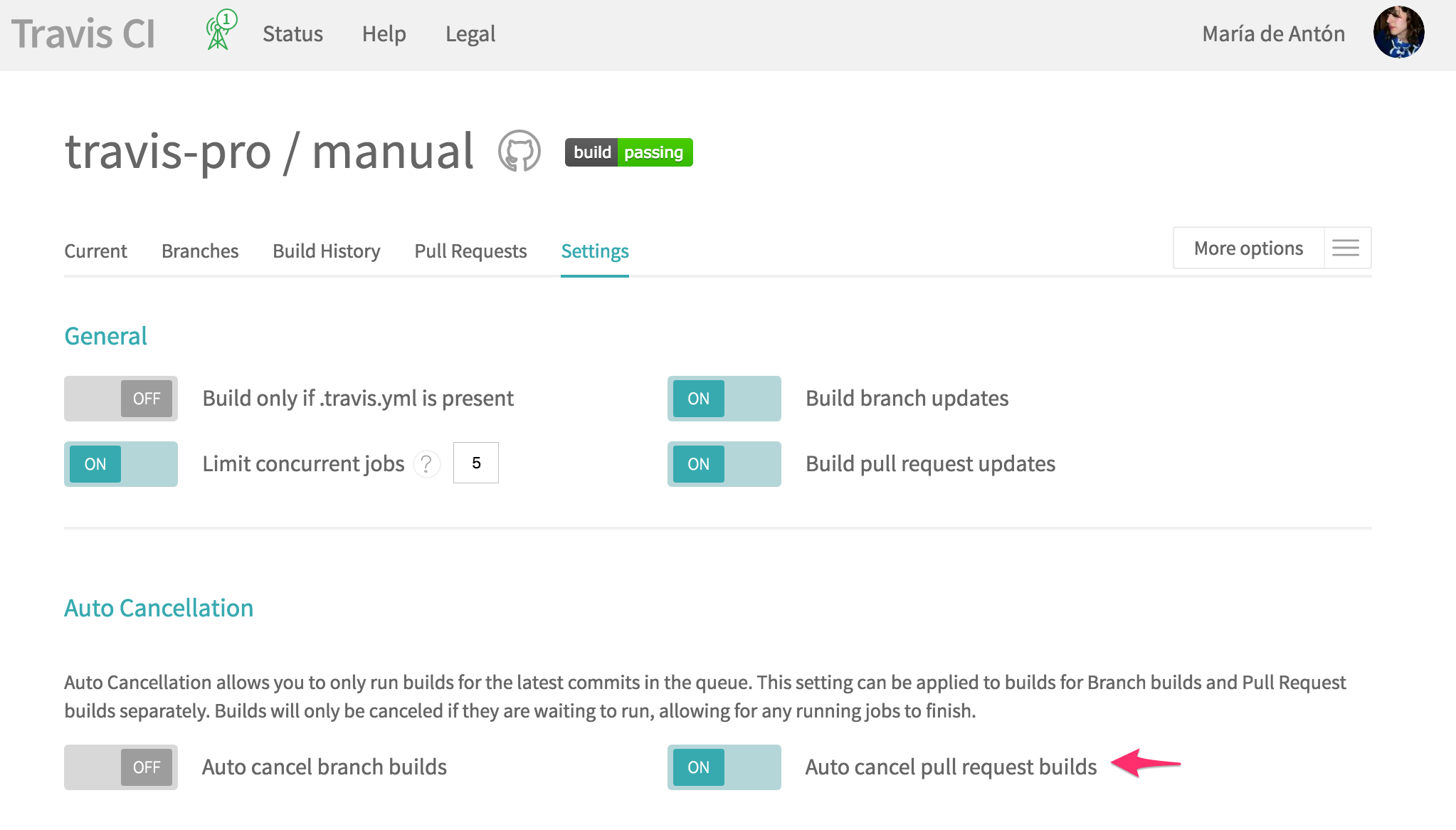Viewport: 1456px width, 830px height.
Task: Turn off Build branch updates
Action: click(724, 399)
